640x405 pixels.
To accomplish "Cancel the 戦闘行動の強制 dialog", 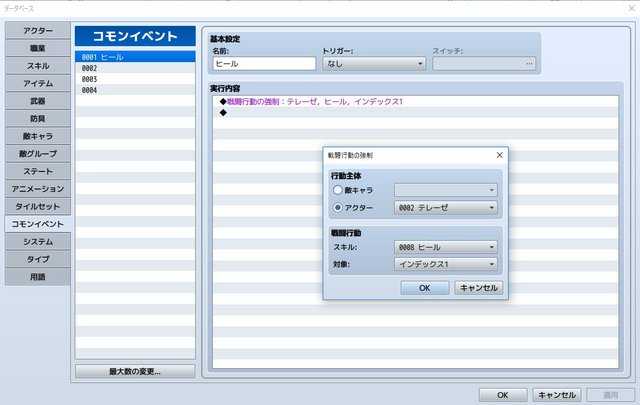I will point(479,288).
